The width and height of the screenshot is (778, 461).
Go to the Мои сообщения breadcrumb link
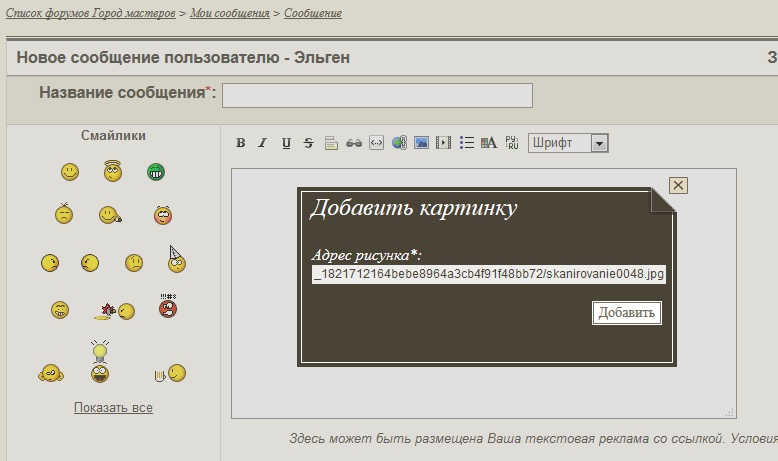(x=230, y=13)
